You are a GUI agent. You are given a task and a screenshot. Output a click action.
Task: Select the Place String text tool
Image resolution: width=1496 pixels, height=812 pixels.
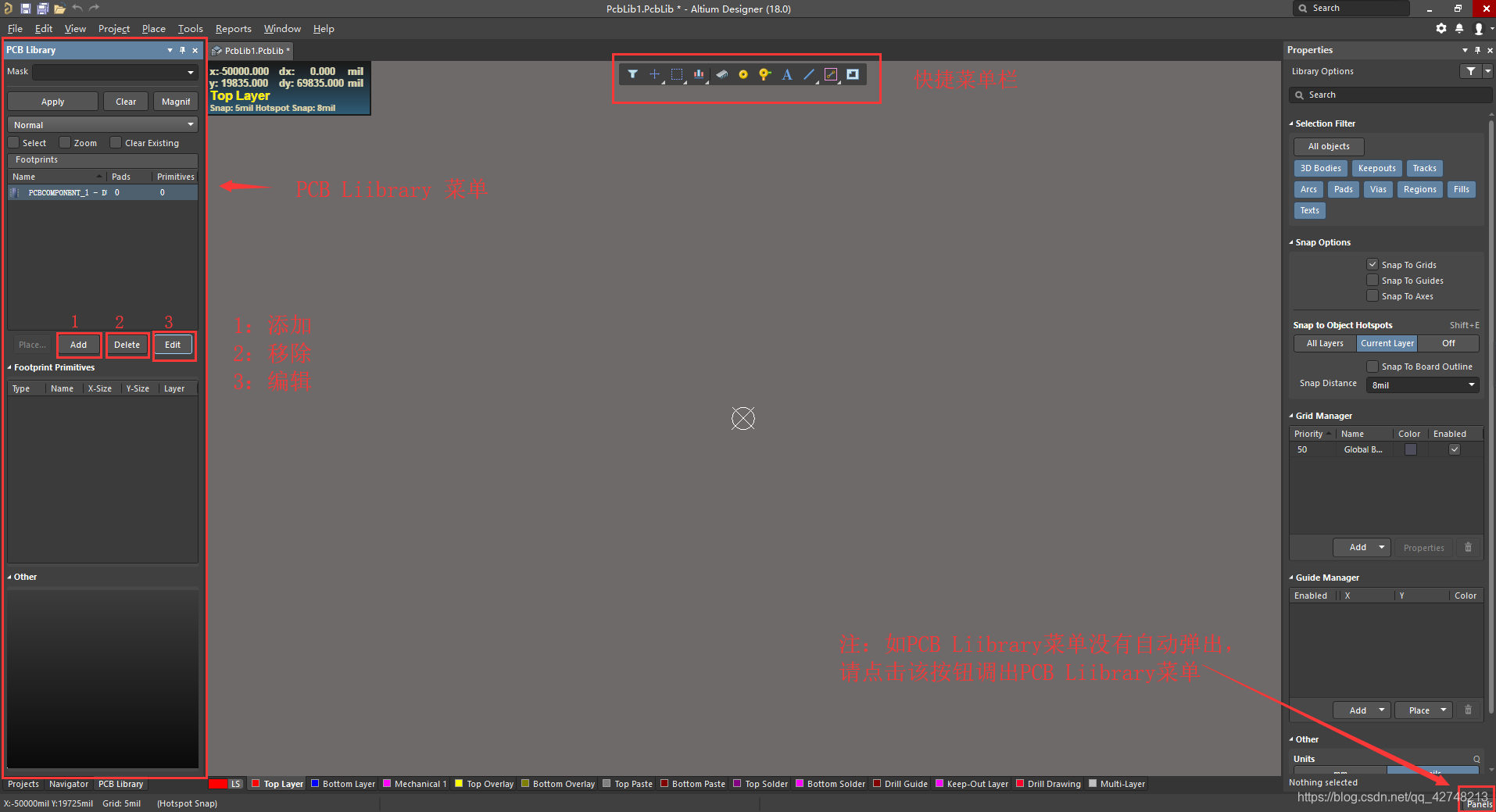pyautogui.click(x=787, y=74)
